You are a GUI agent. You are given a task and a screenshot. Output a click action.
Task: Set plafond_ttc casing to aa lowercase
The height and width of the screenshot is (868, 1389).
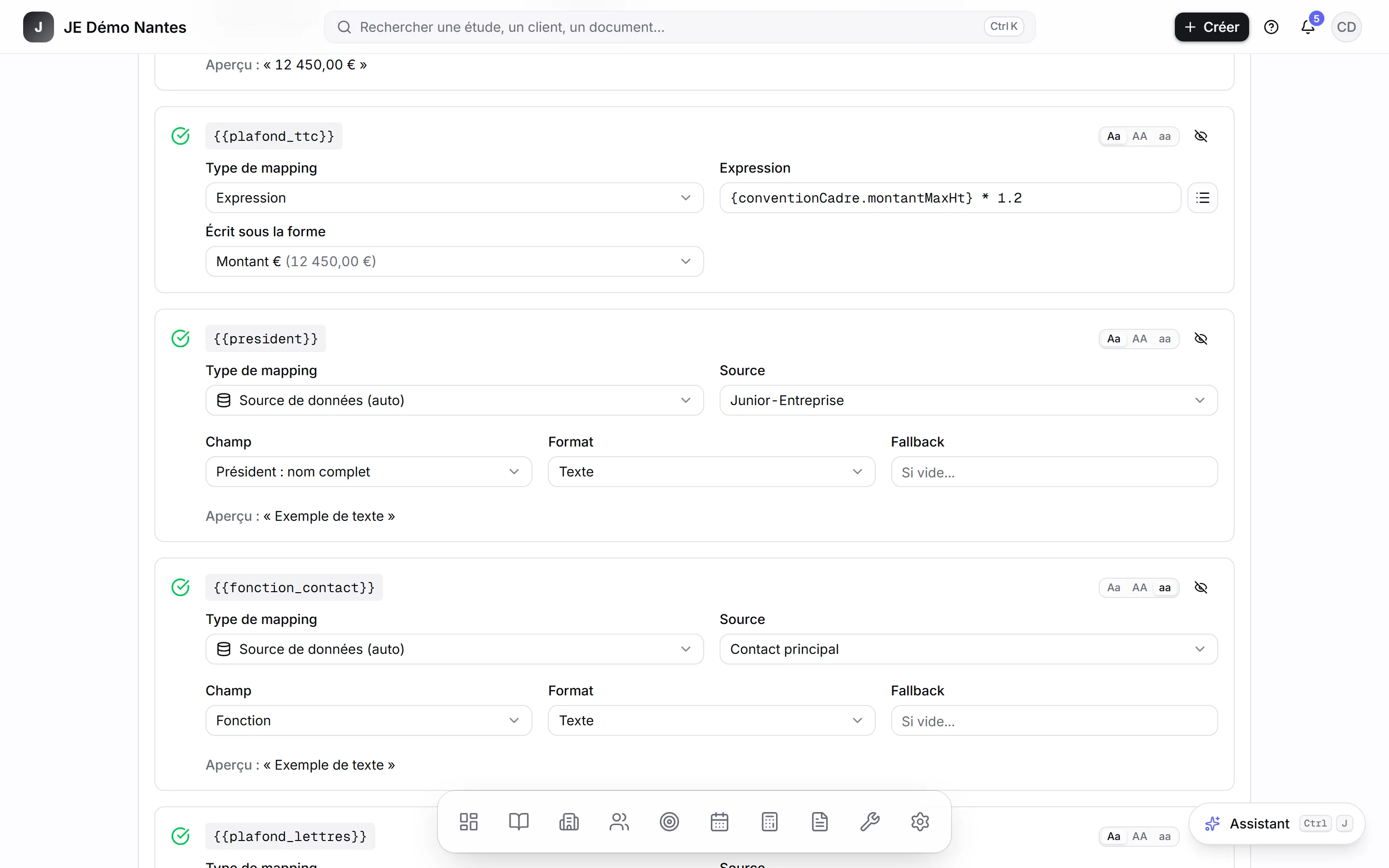pos(1165,136)
